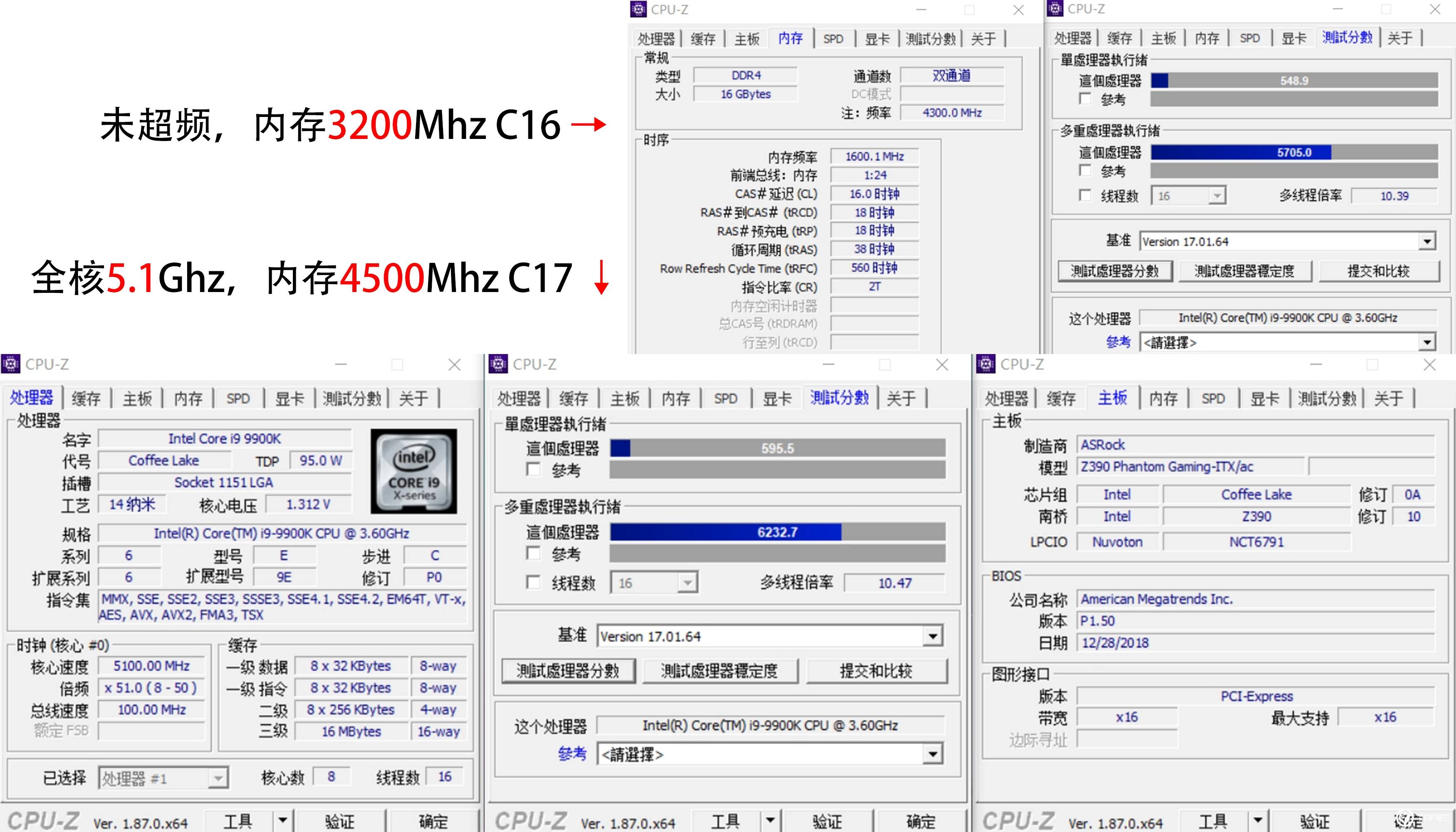Screen dimensions: 1456x832
Task: Click the 多线程倍率 10.47 value
Action: pyautogui.click(x=895, y=583)
